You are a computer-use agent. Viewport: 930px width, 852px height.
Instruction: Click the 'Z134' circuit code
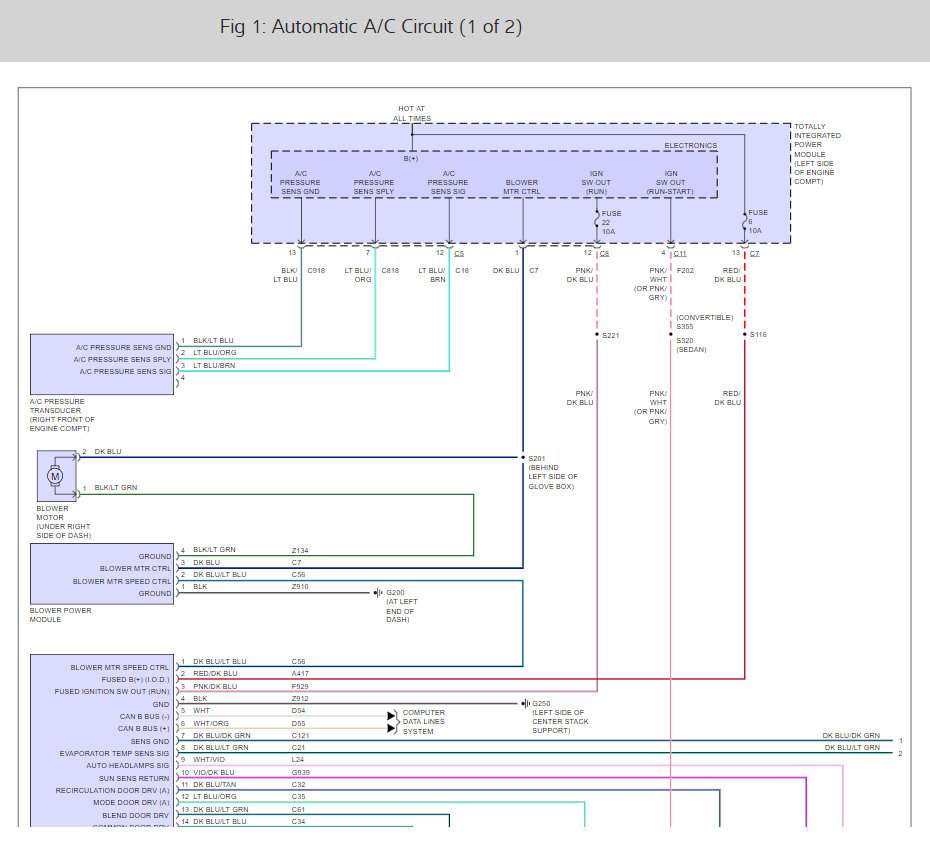tap(300, 551)
